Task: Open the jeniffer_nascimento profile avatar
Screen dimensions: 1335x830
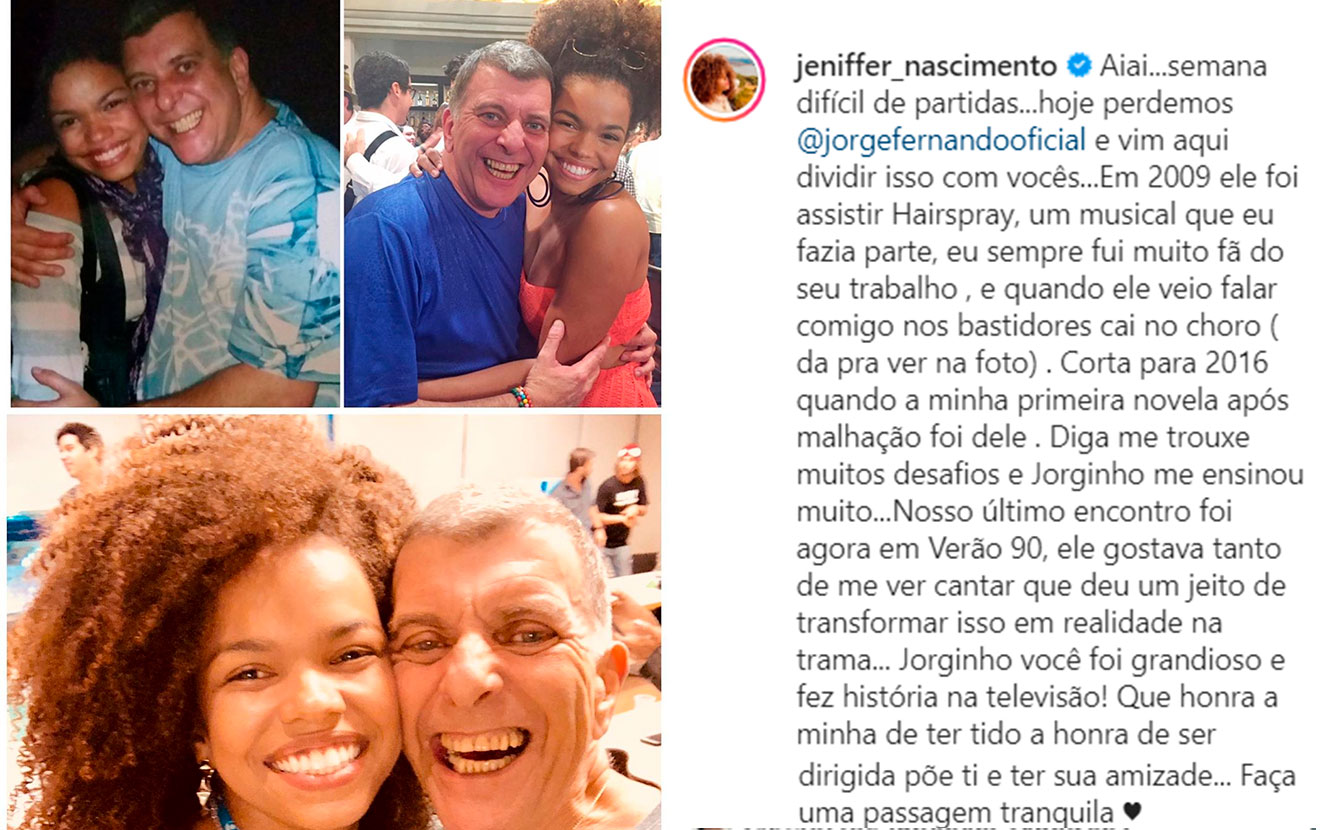Action: coord(724,80)
